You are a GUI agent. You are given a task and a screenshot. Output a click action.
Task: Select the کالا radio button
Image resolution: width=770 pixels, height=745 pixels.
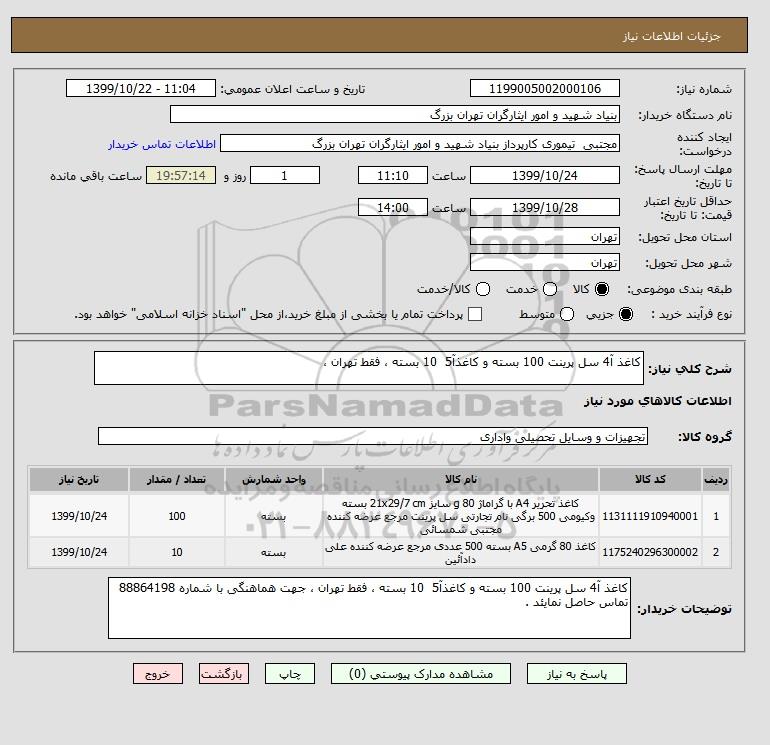pyautogui.click(x=602, y=289)
